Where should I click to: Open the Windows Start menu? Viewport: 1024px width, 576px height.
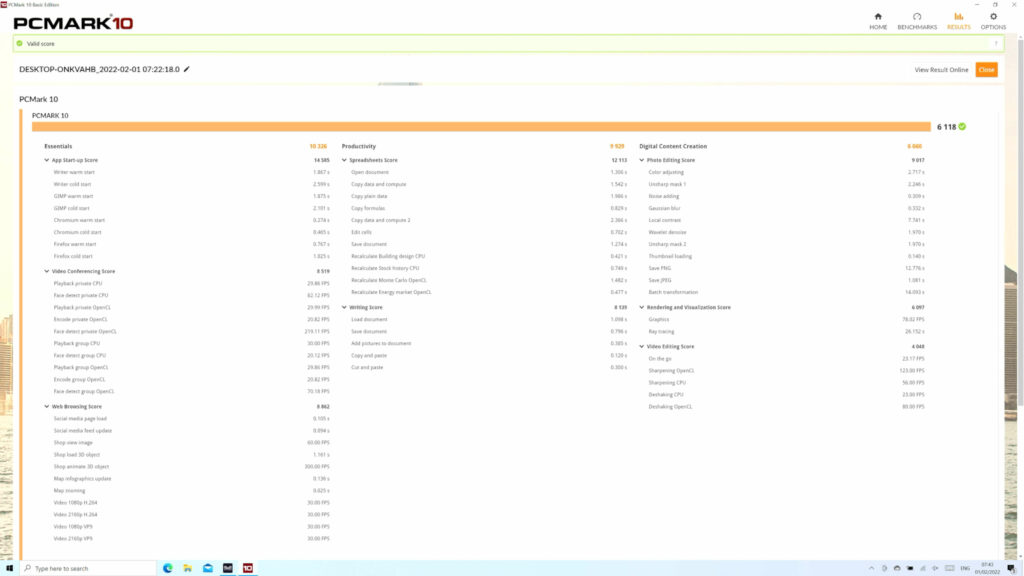pos(9,568)
